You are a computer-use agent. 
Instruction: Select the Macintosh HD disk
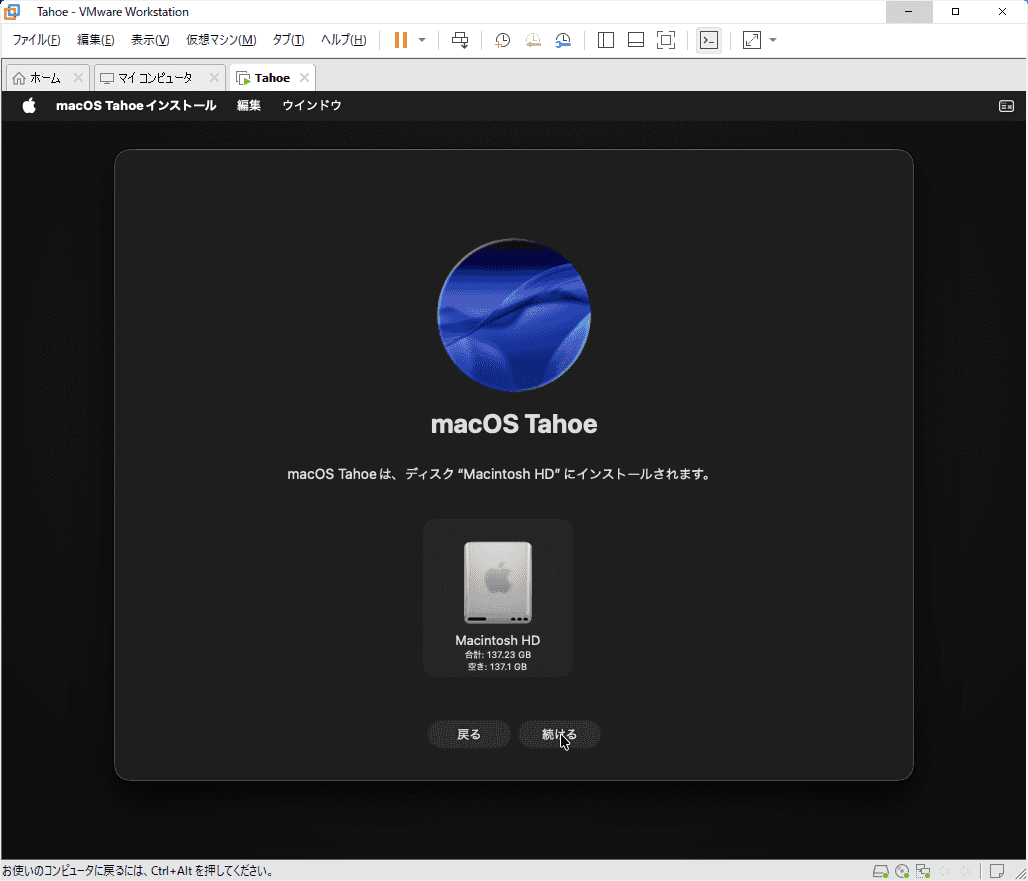498,597
